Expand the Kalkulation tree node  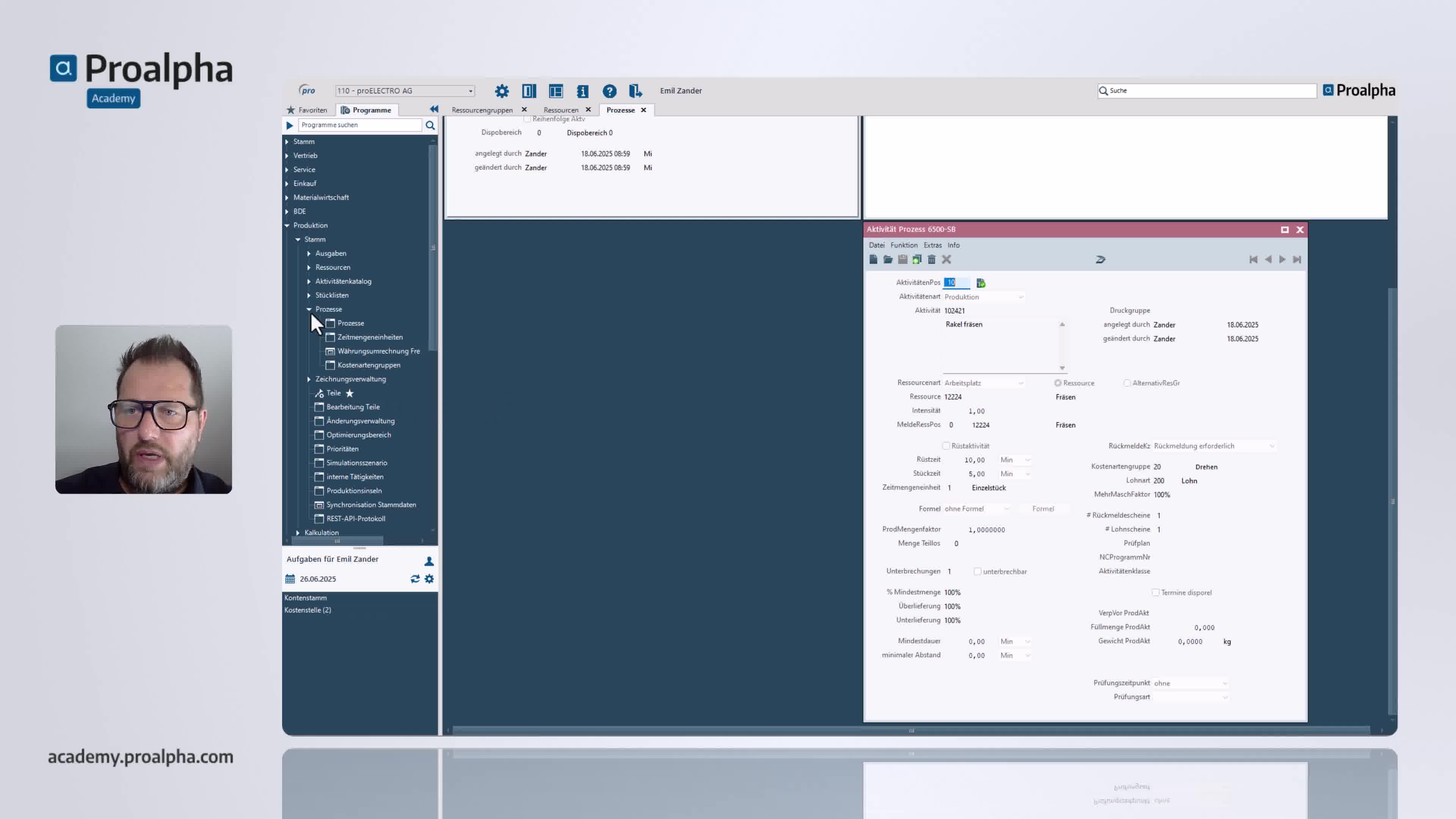[298, 532]
